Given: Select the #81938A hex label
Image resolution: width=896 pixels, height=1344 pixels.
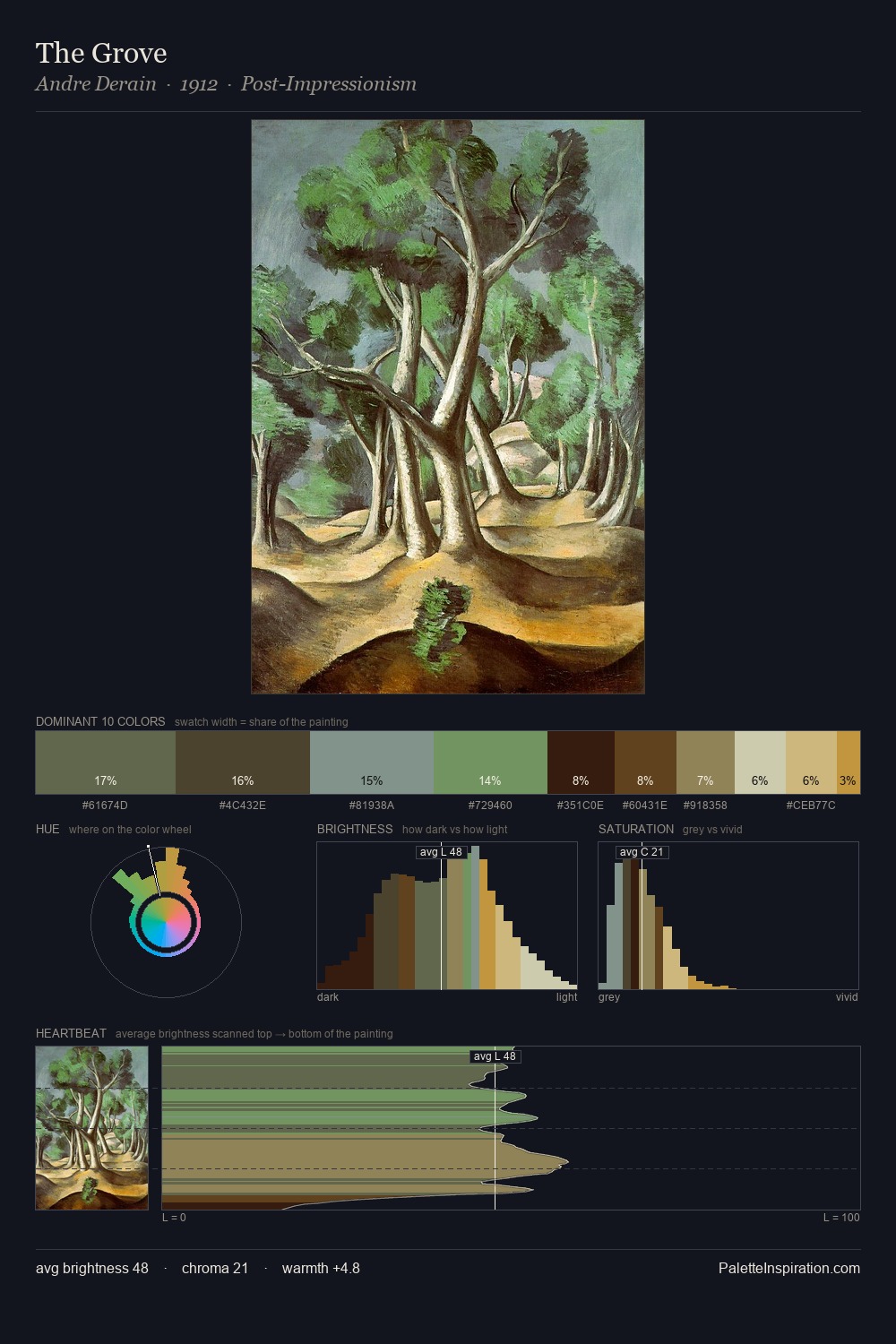Looking at the screenshot, I should 371,806.
